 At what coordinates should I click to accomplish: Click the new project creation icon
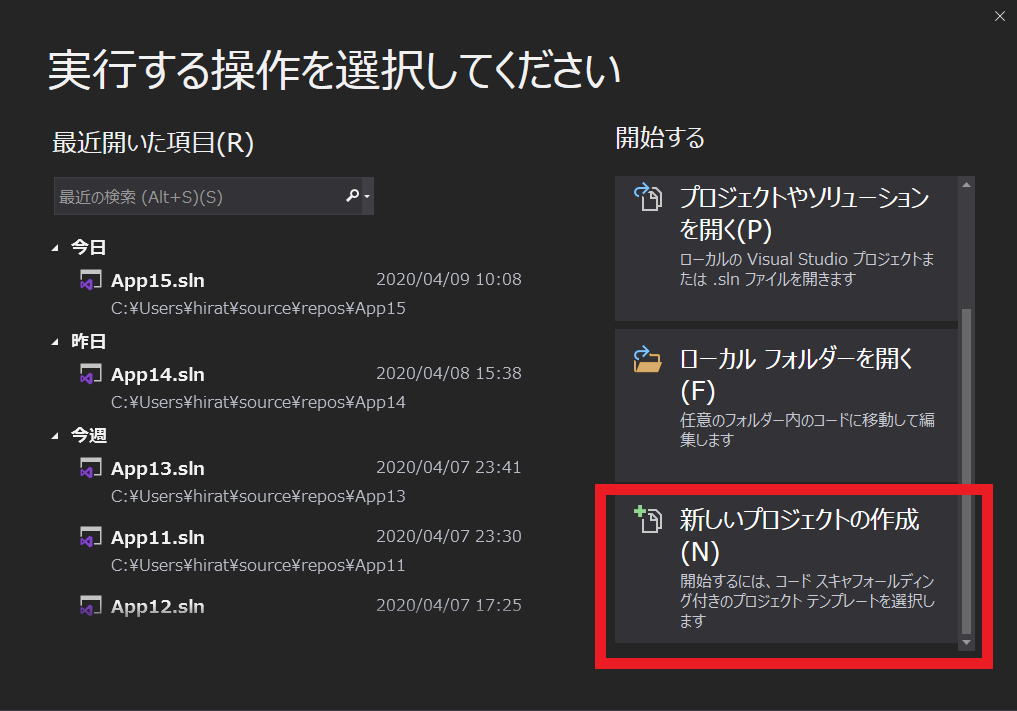coord(647,520)
